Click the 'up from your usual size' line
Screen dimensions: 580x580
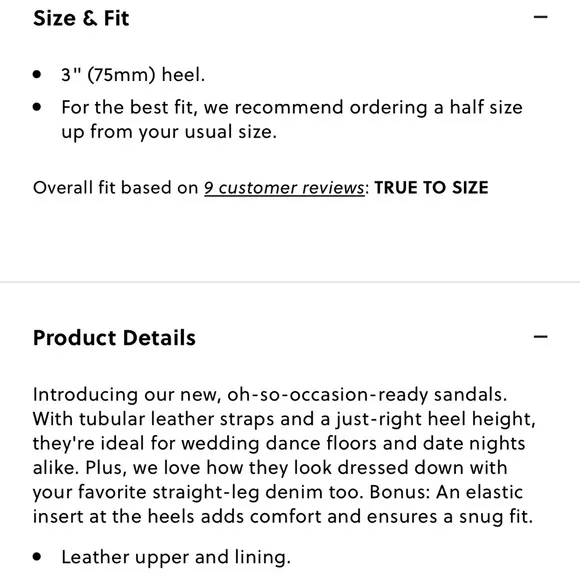pyautogui.click(x=169, y=132)
